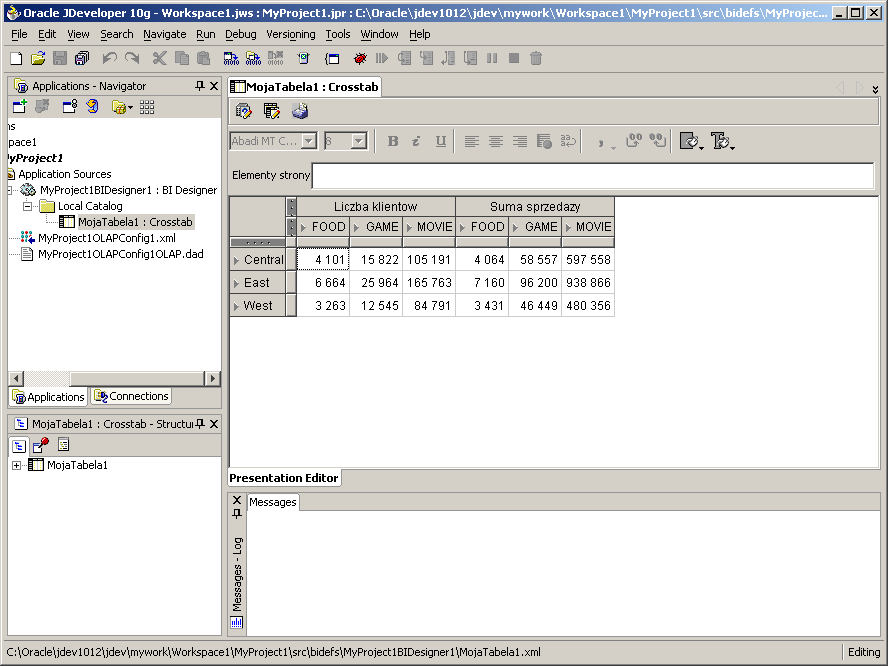This screenshot has width=888, height=666.
Task: Select MyProject1OLAPConfig1.xml in tree
Action: pyautogui.click(x=106, y=238)
